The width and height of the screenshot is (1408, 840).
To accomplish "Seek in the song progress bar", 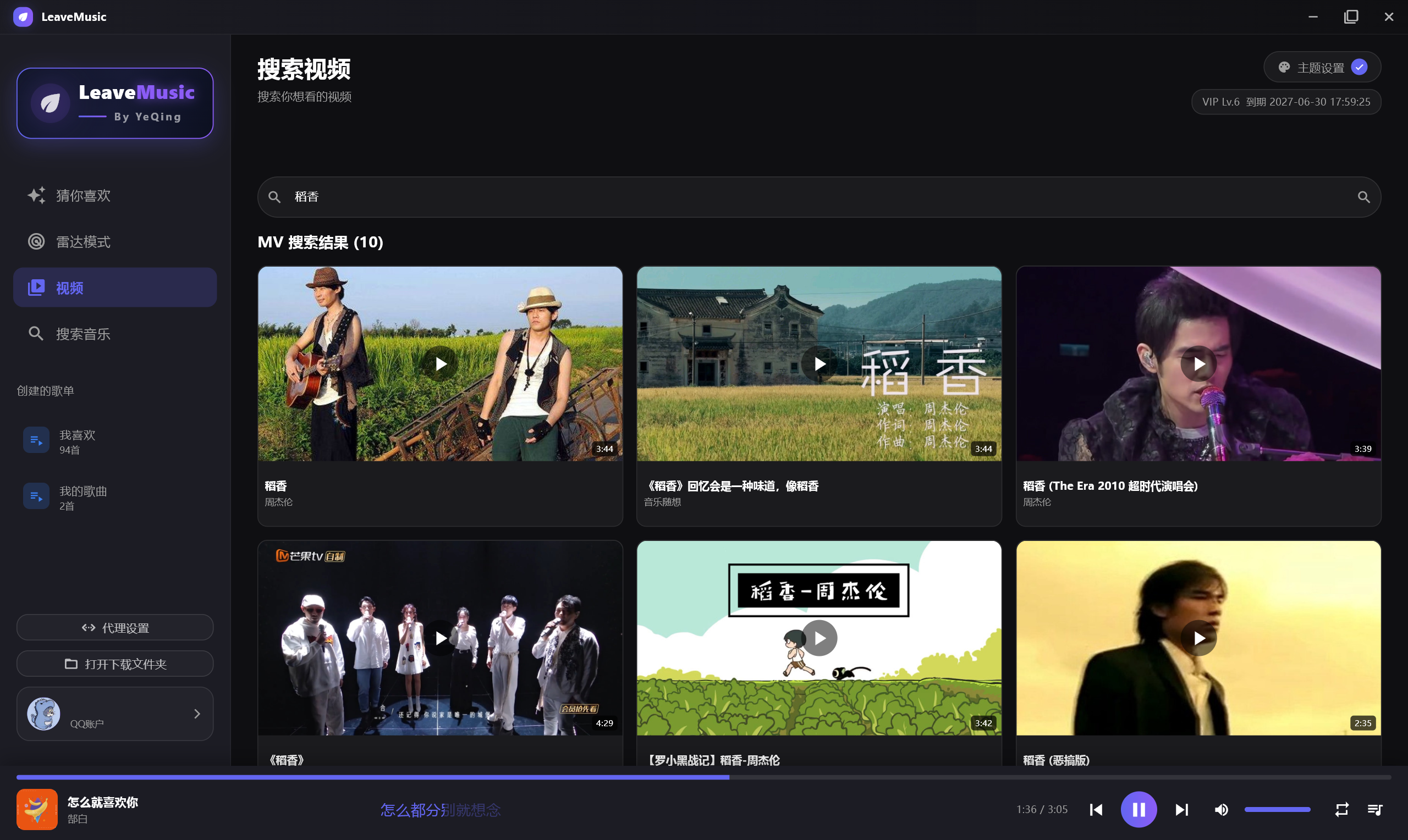I will [703, 778].
